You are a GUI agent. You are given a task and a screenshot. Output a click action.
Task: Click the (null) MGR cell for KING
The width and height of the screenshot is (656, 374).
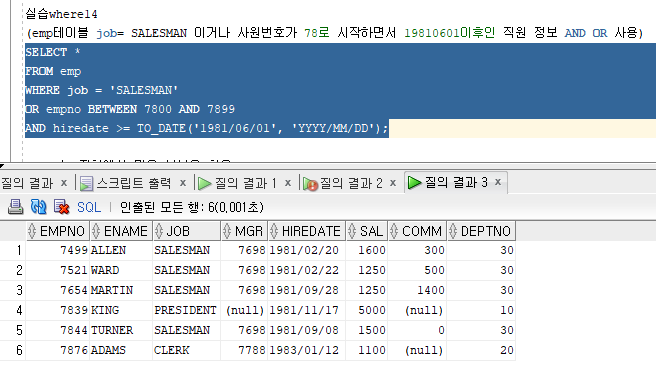(245, 310)
